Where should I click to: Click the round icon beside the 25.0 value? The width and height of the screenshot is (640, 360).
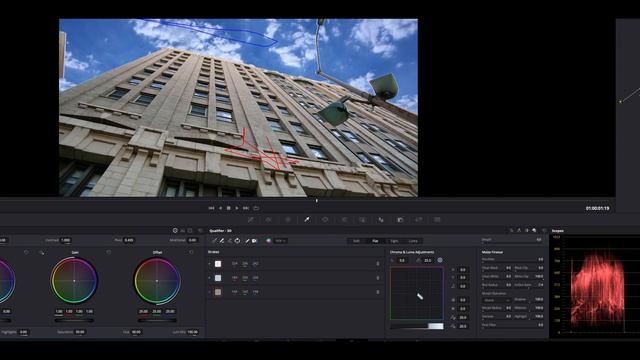tap(440, 260)
